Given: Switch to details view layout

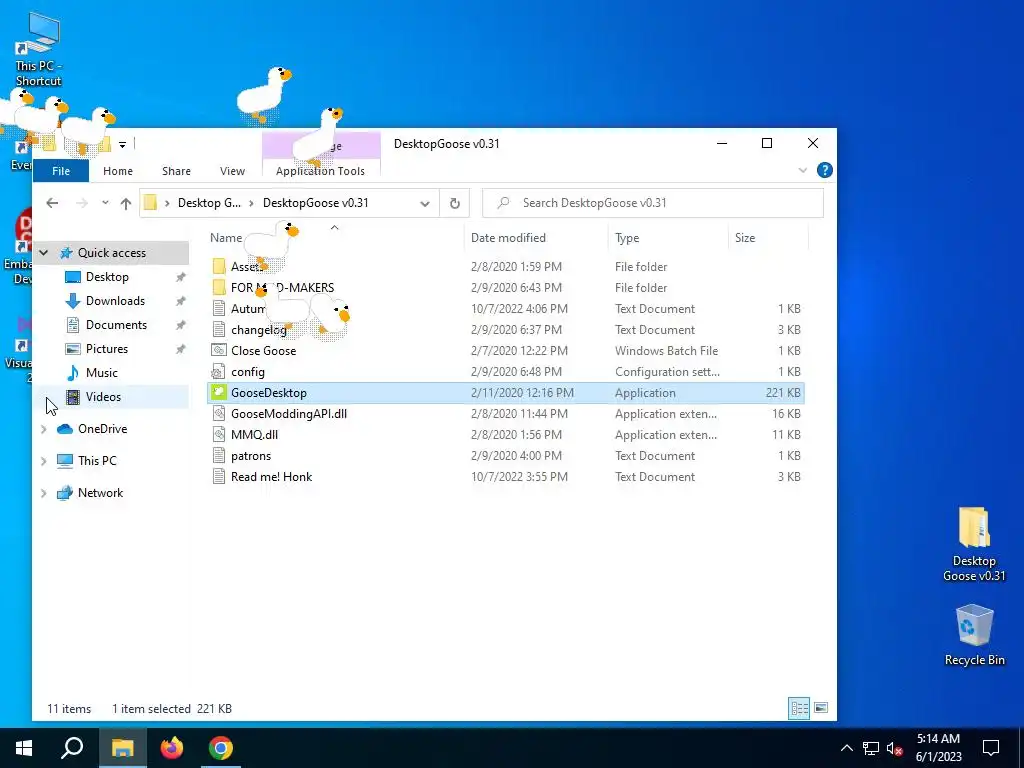Looking at the screenshot, I should pyautogui.click(x=799, y=708).
